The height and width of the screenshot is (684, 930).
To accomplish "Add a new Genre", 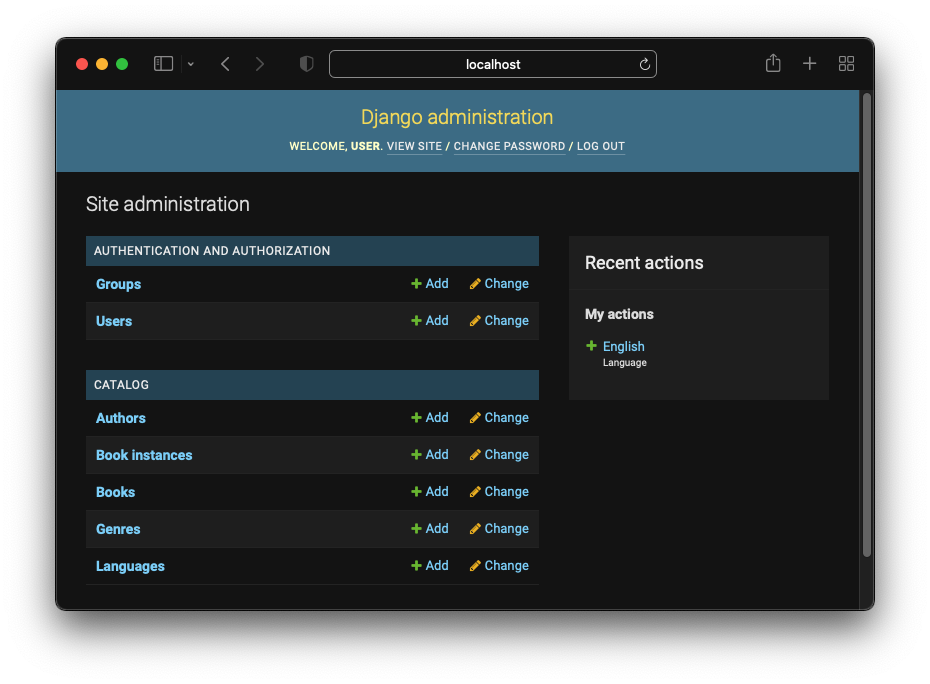I will click(430, 529).
